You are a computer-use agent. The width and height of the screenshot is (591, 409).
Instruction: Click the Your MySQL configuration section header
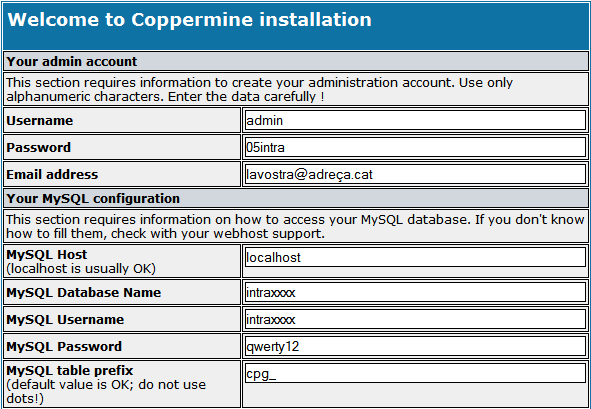pos(93,198)
